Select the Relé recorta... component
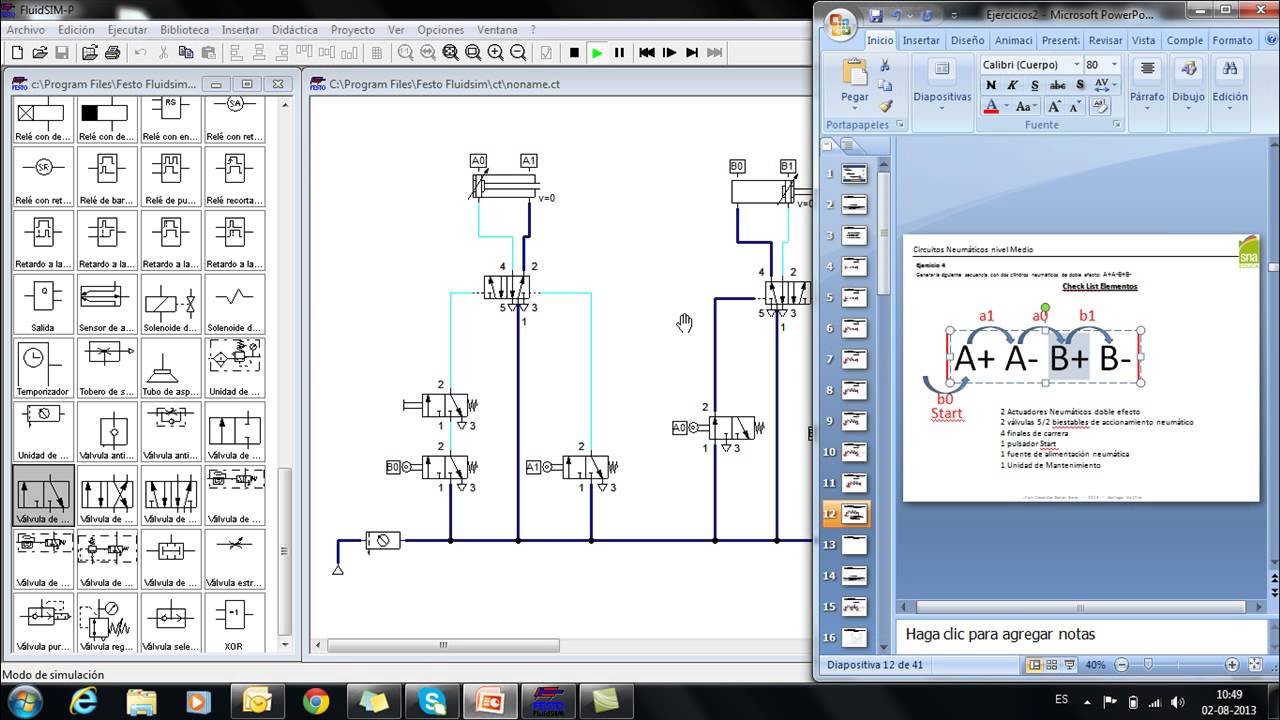The height and width of the screenshot is (720, 1280). tap(234, 177)
